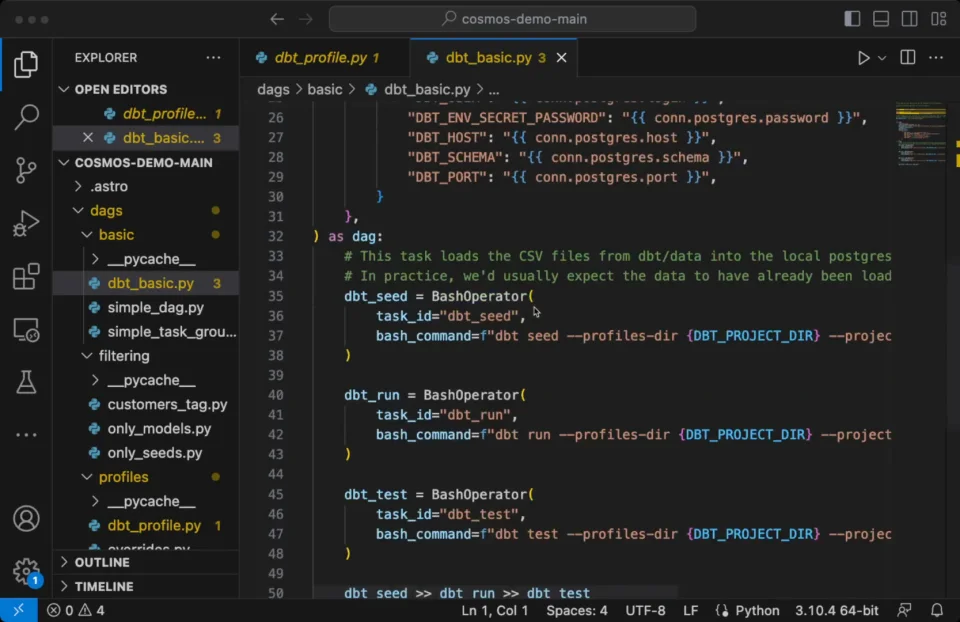Expand the .astro folder

(108, 186)
